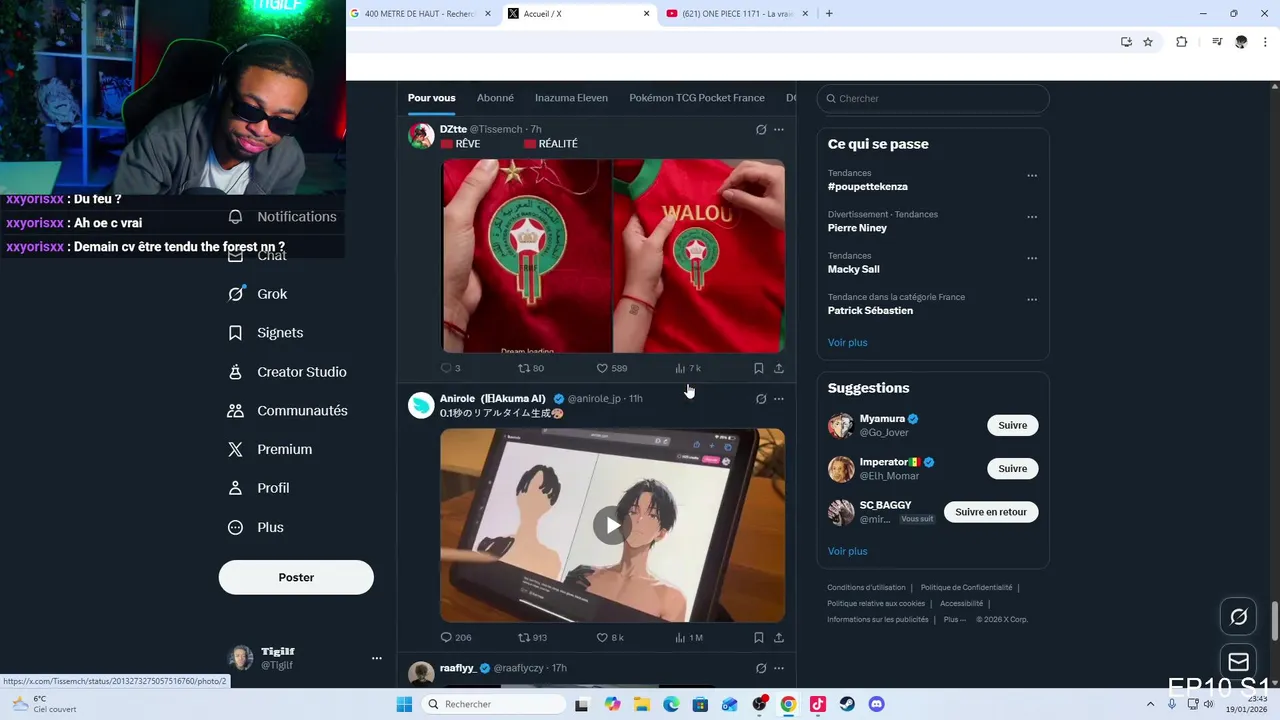Follow back SC_BAGGY
This screenshot has height=720, width=1280.
(x=991, y=512)
